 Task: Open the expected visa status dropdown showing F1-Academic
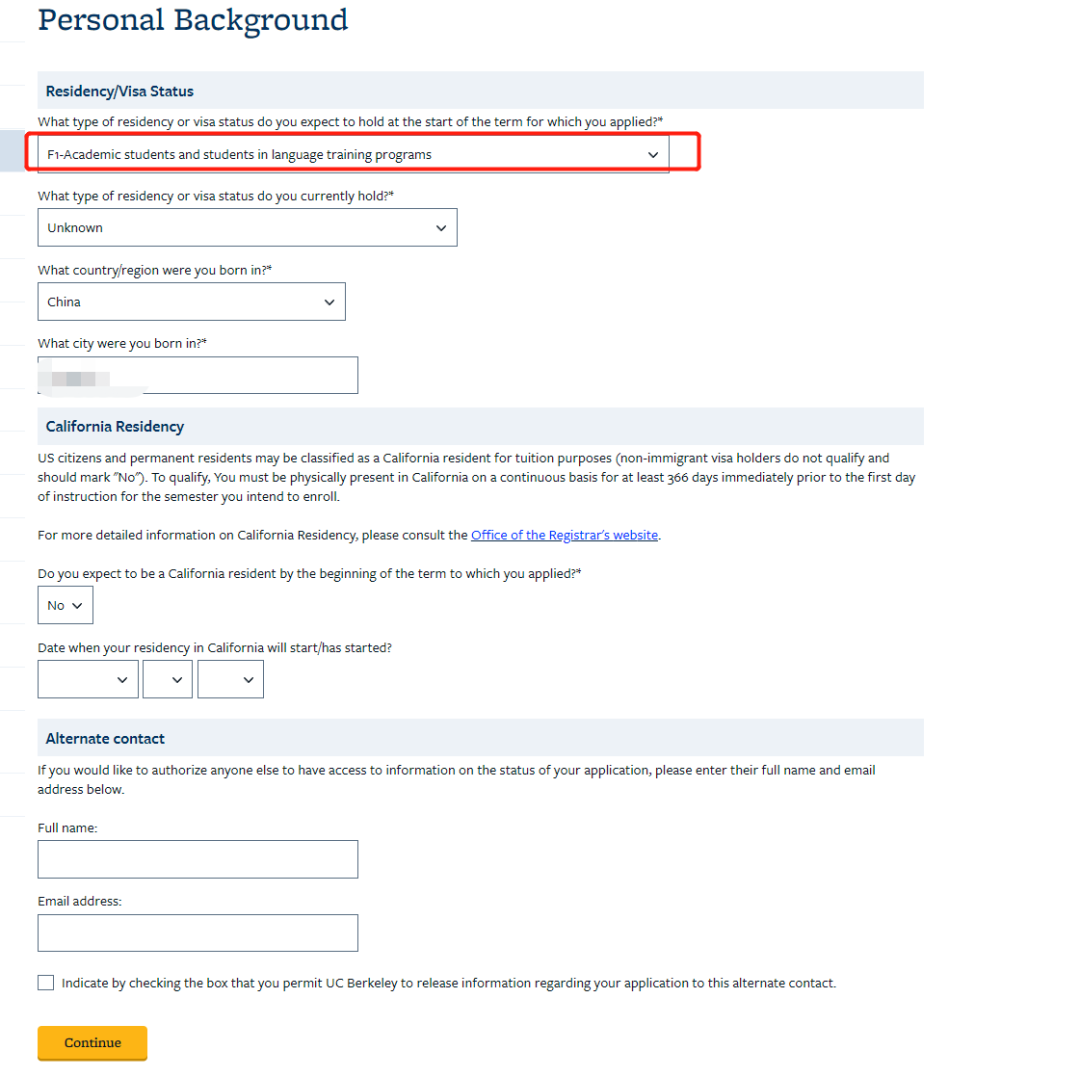[353, 155]
